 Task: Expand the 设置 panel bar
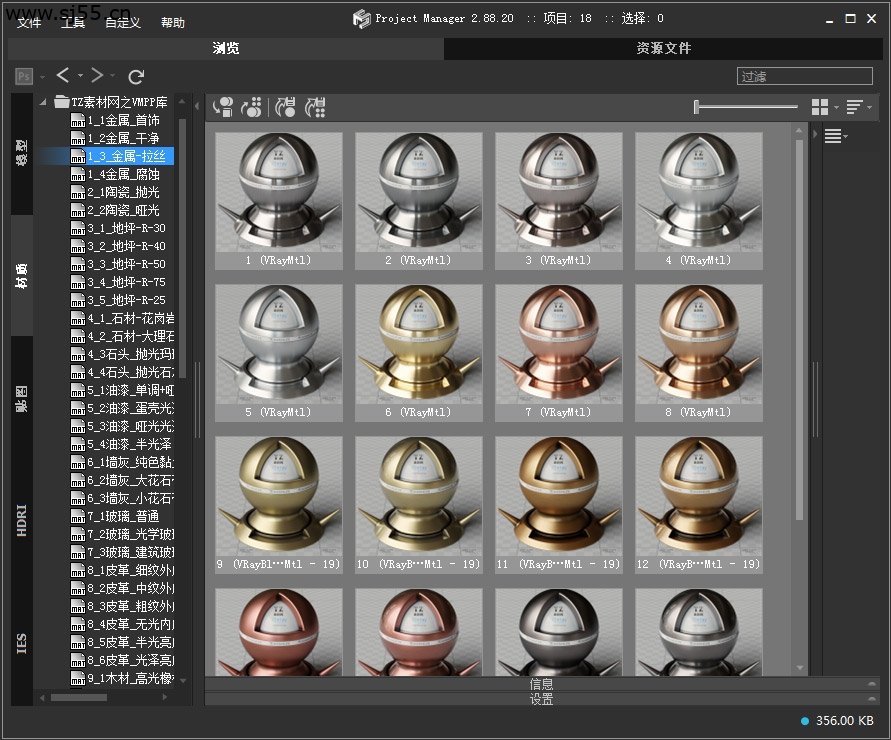[x=541, y=699]
